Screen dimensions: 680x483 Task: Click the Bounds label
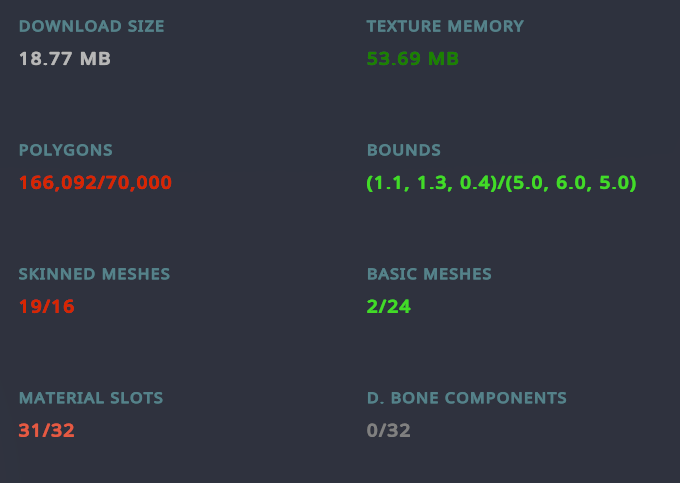coord(404,150)
